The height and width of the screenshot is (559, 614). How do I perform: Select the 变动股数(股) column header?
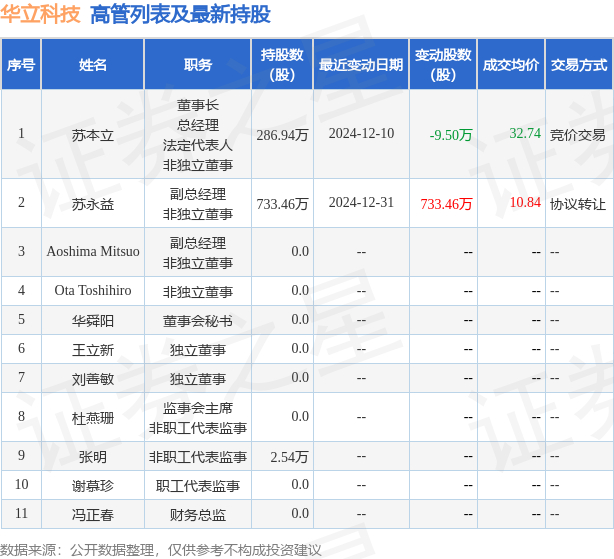(443, 65)
